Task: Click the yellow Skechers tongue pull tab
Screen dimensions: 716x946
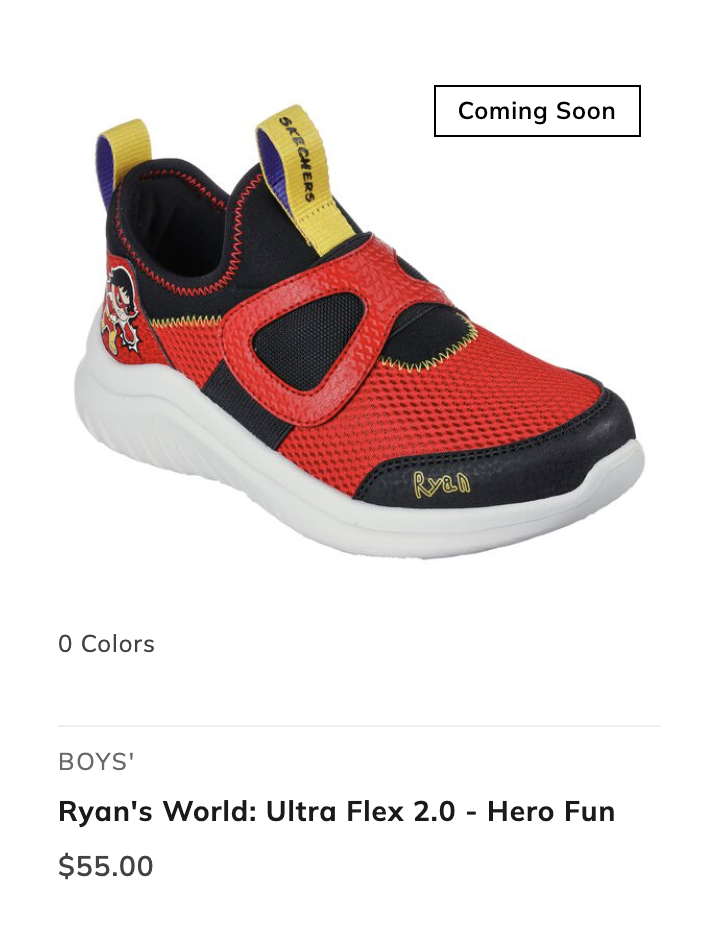Action: click(x=305, y=179)
